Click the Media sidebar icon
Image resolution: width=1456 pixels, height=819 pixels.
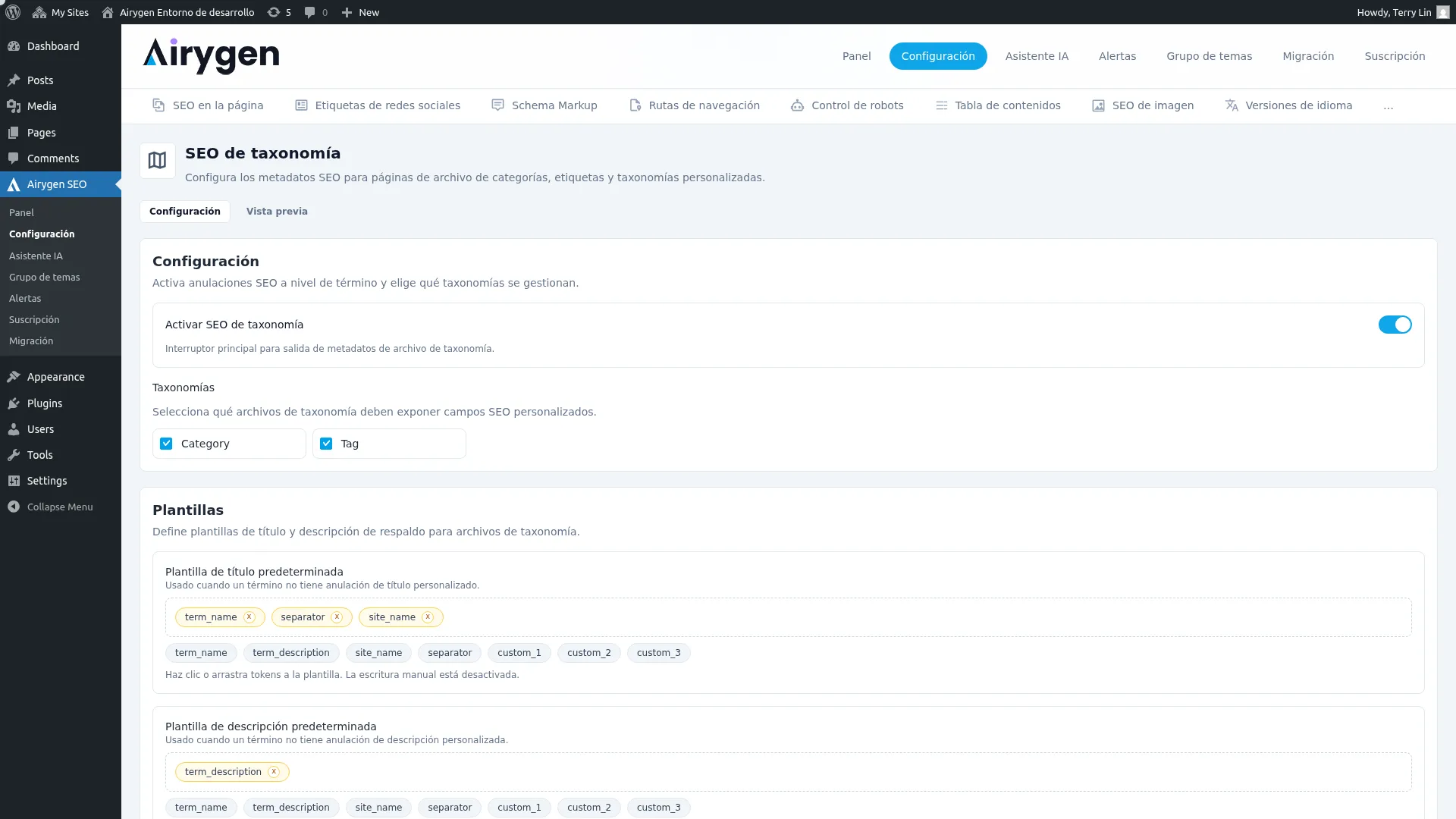(x=14, y=106)
